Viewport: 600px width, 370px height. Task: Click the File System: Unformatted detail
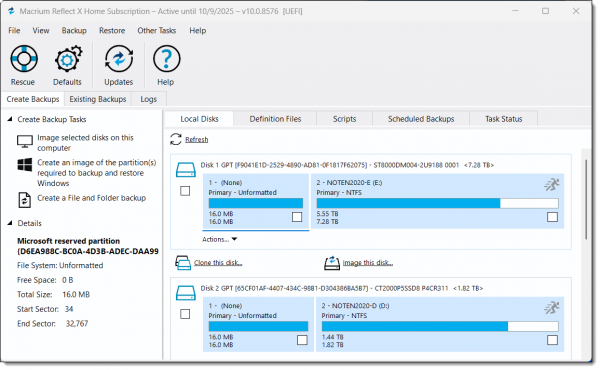[60, 266]
